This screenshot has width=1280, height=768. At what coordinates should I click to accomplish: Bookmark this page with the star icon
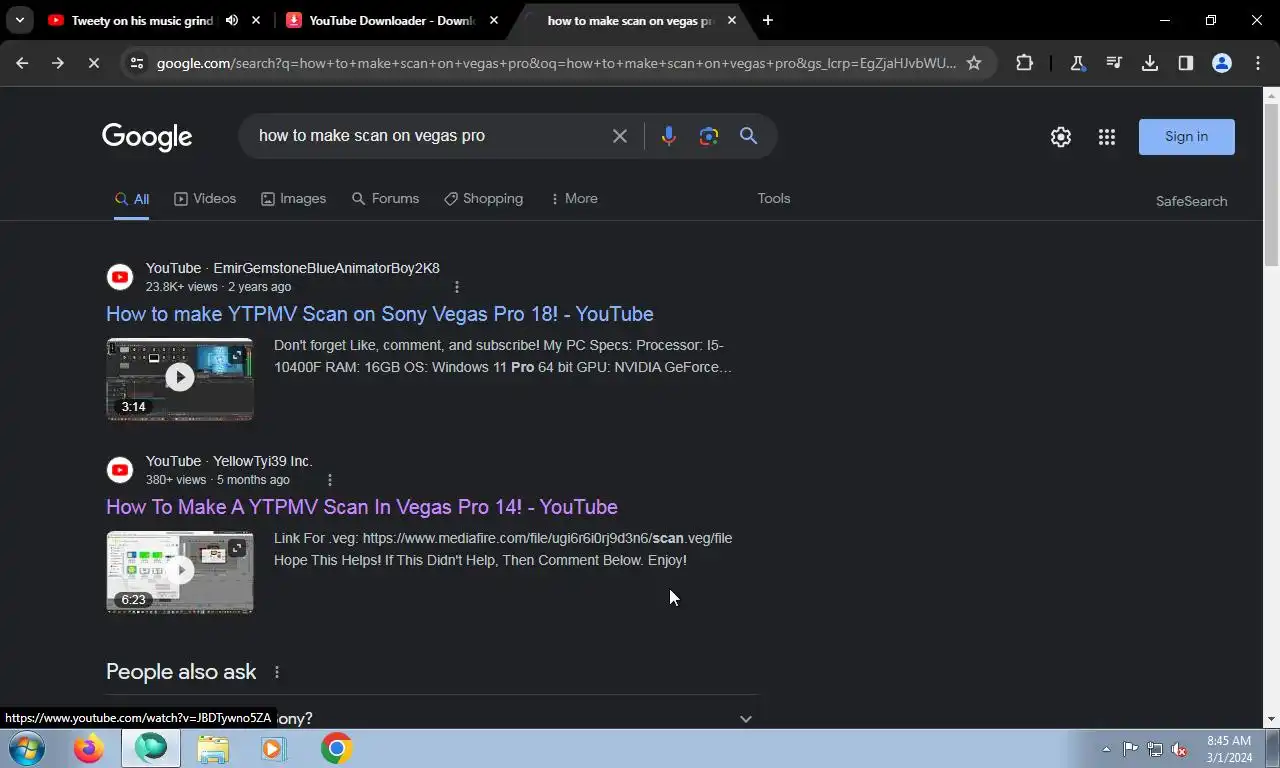coord(974,63)
